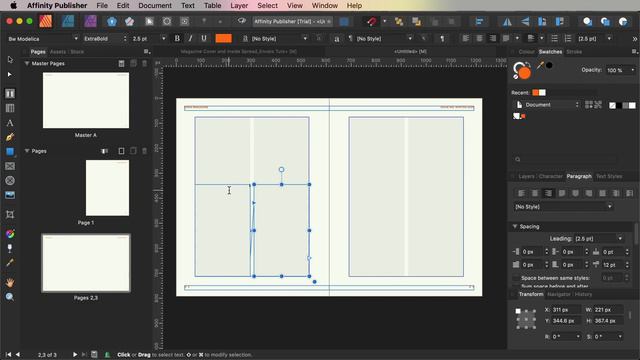Switch to the Publisher persona

46,21
